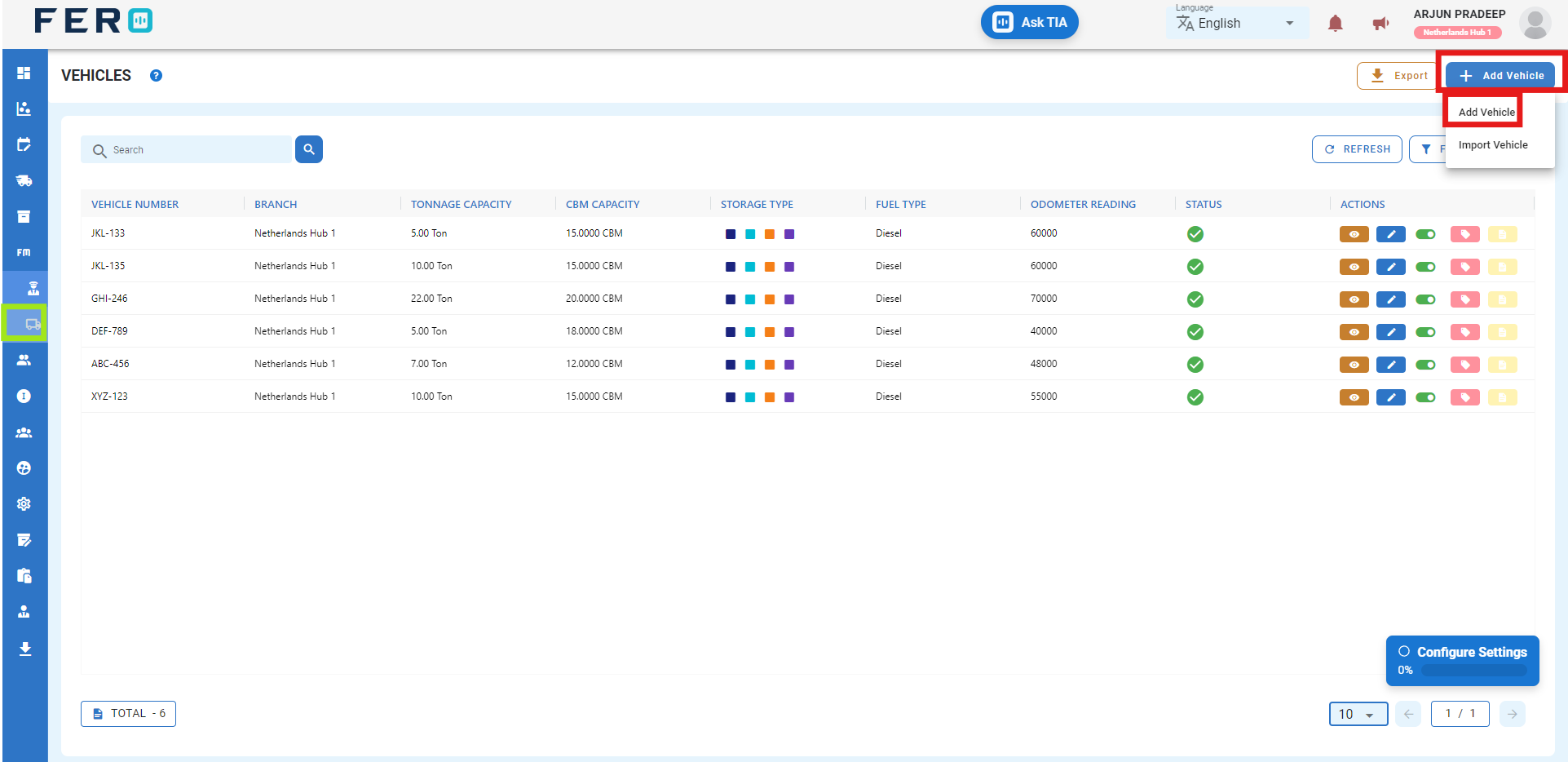Screen dimensions: 1568x762
Task: View details of vehicle JKL-133
Action: (x=1354, y=234)
